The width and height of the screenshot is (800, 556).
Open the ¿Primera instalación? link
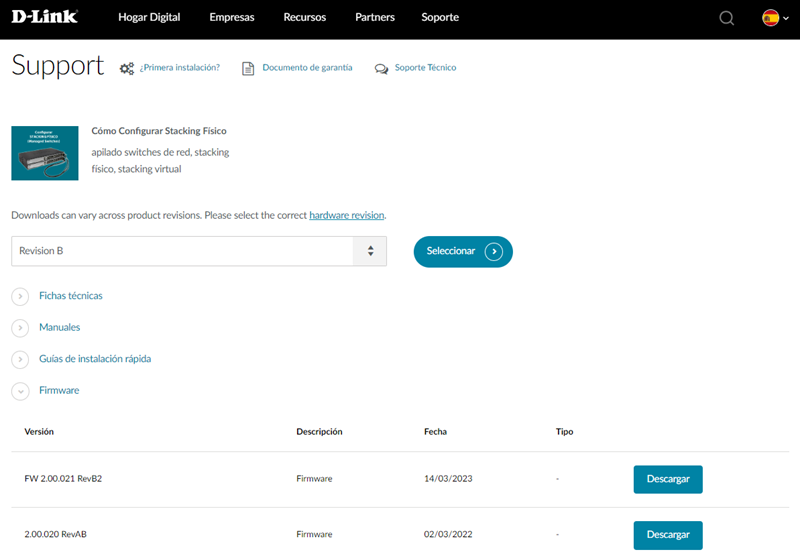point(180,67)
